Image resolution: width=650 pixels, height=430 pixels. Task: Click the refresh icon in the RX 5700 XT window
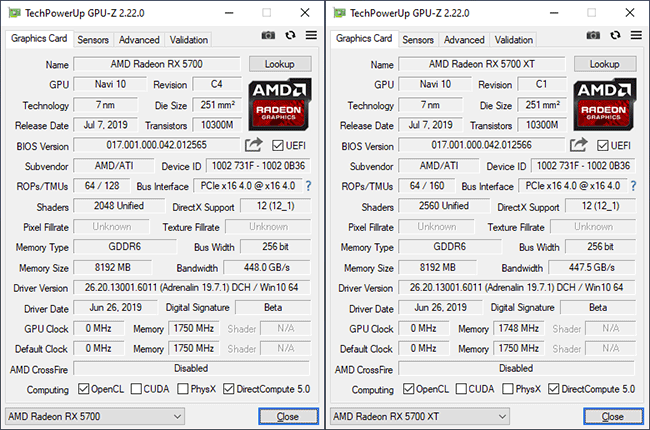point(615,37)
